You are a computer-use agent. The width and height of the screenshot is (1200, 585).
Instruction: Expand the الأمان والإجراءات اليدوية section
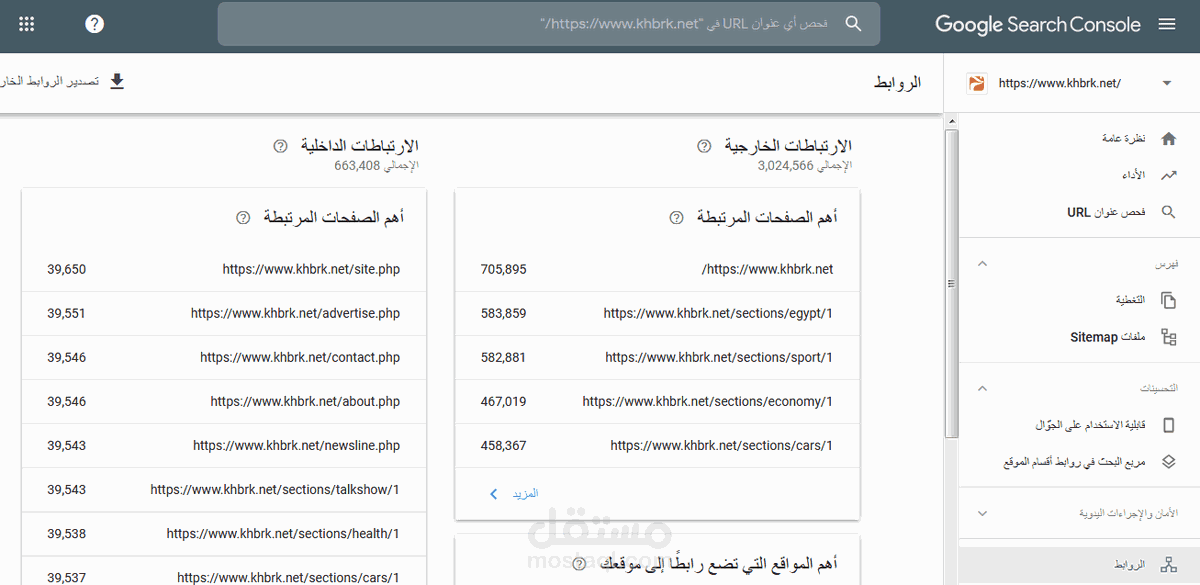pyautogui.click(x=982, y=513)
